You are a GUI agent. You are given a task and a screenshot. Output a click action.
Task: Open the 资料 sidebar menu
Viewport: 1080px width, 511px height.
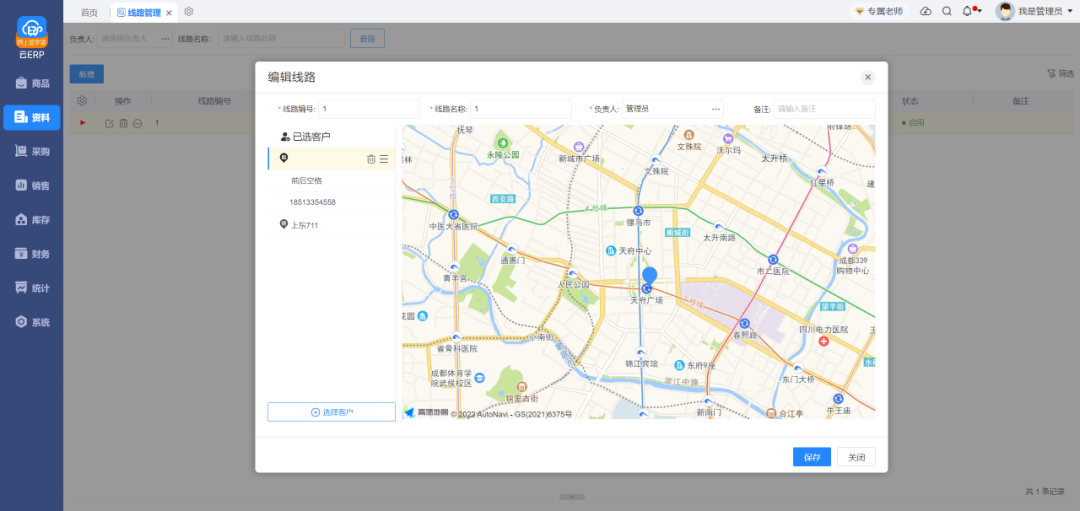coord(32,118)
